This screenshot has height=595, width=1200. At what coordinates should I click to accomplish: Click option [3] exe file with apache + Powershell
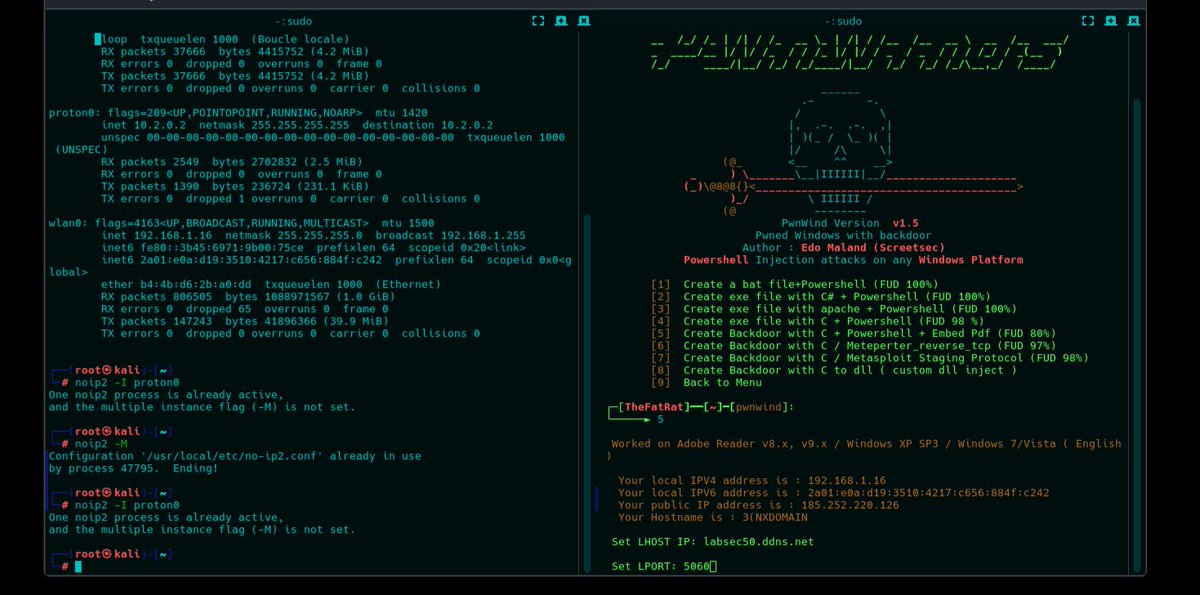pos(833,309)
